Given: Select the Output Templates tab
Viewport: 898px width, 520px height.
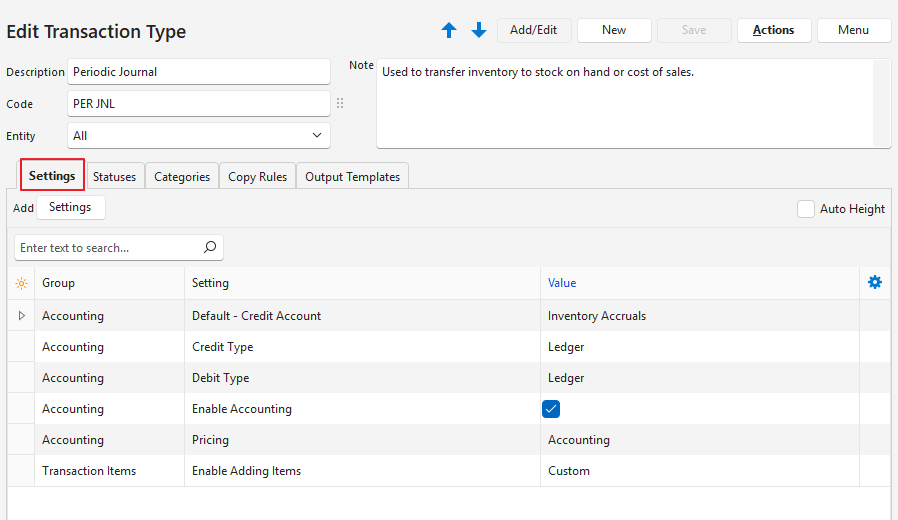Looking at the screenshot, I should click(352, 177).
